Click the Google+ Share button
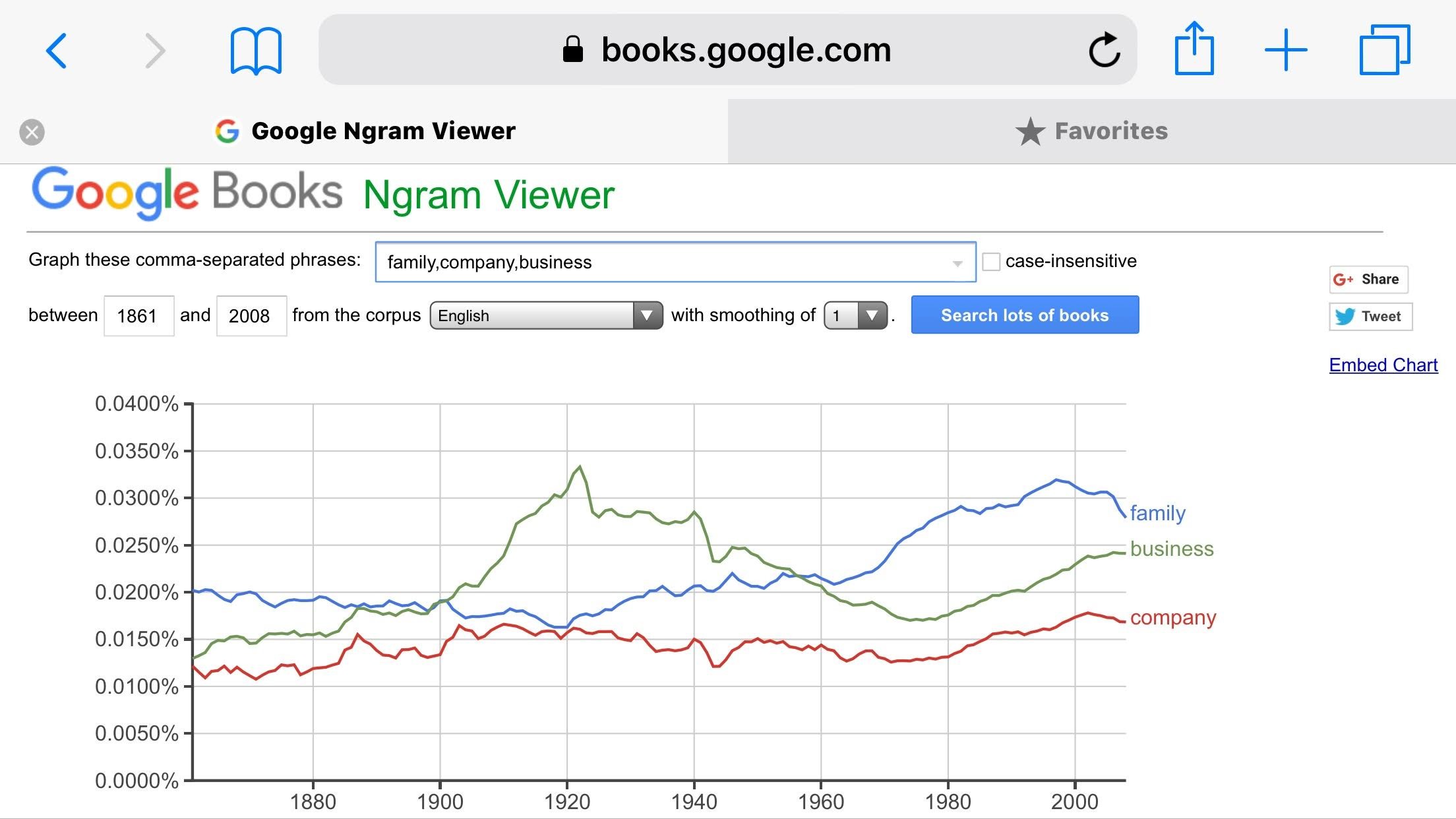 1368,280
